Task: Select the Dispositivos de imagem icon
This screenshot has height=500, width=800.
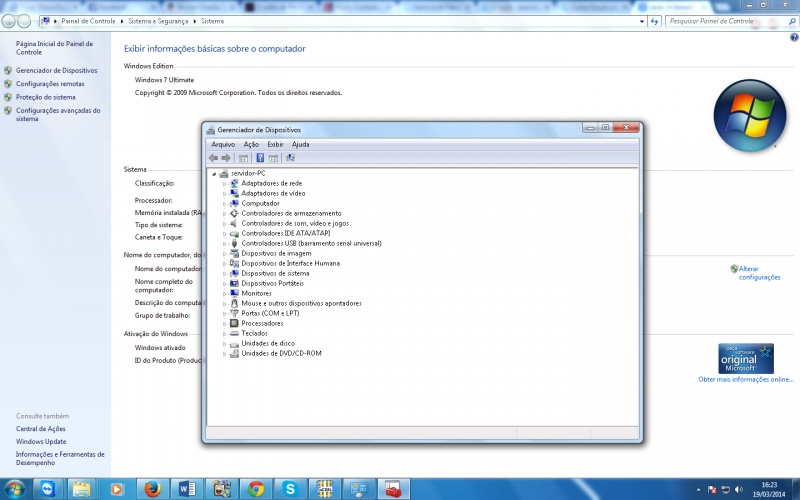Action: [x=234, y=254]
